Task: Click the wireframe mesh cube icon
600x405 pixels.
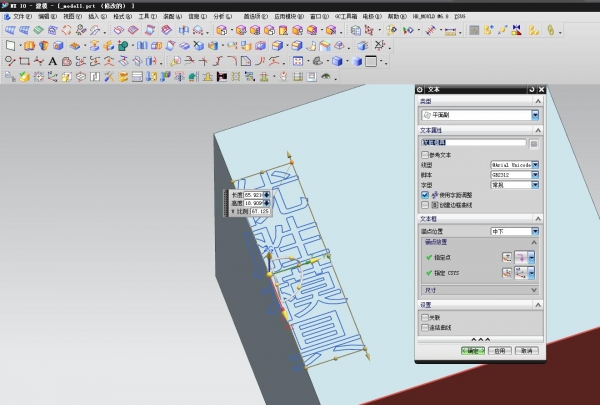Action: [356, 30]
